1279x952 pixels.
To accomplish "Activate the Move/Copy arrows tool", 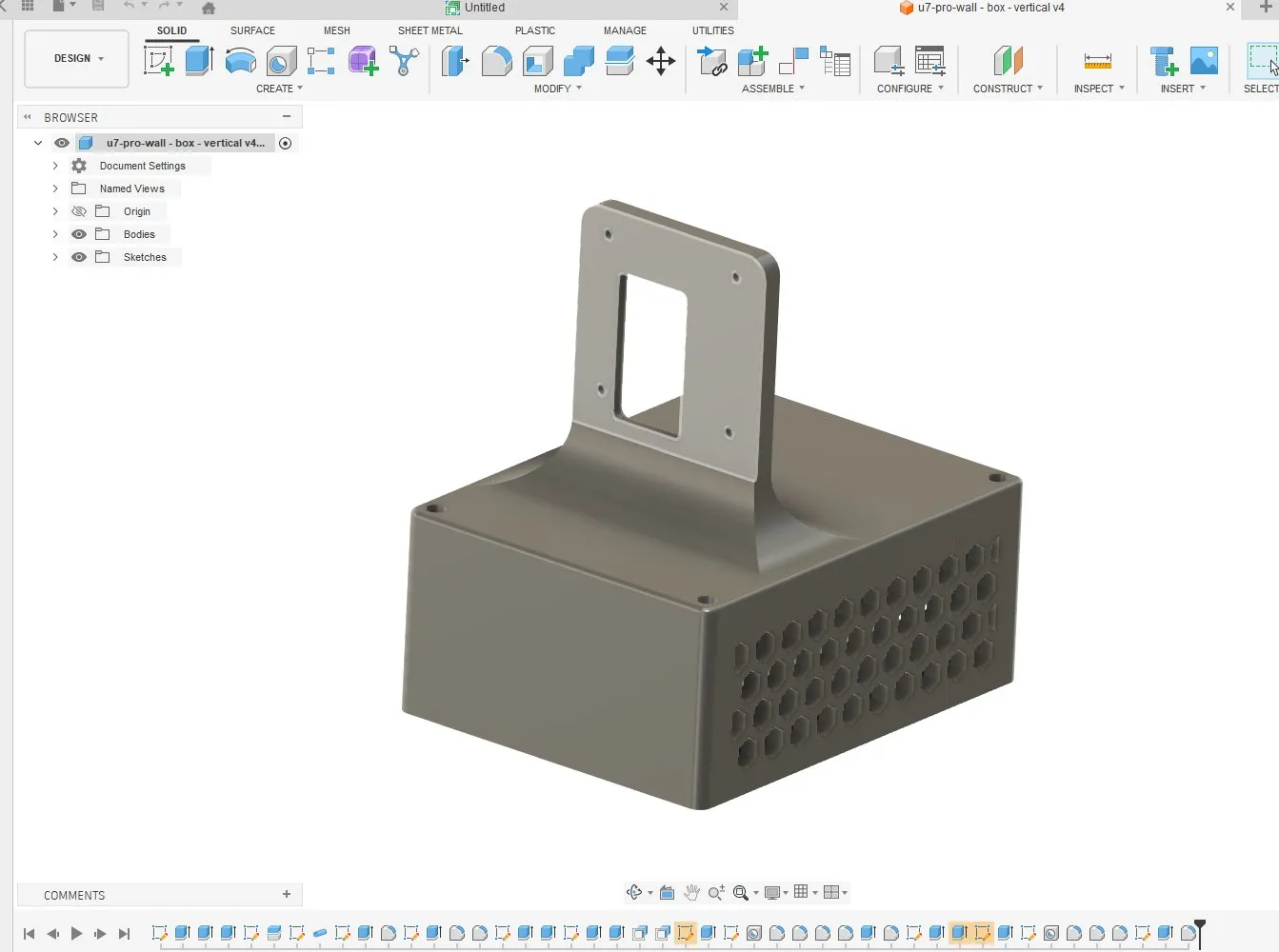I will click(660, 61).
